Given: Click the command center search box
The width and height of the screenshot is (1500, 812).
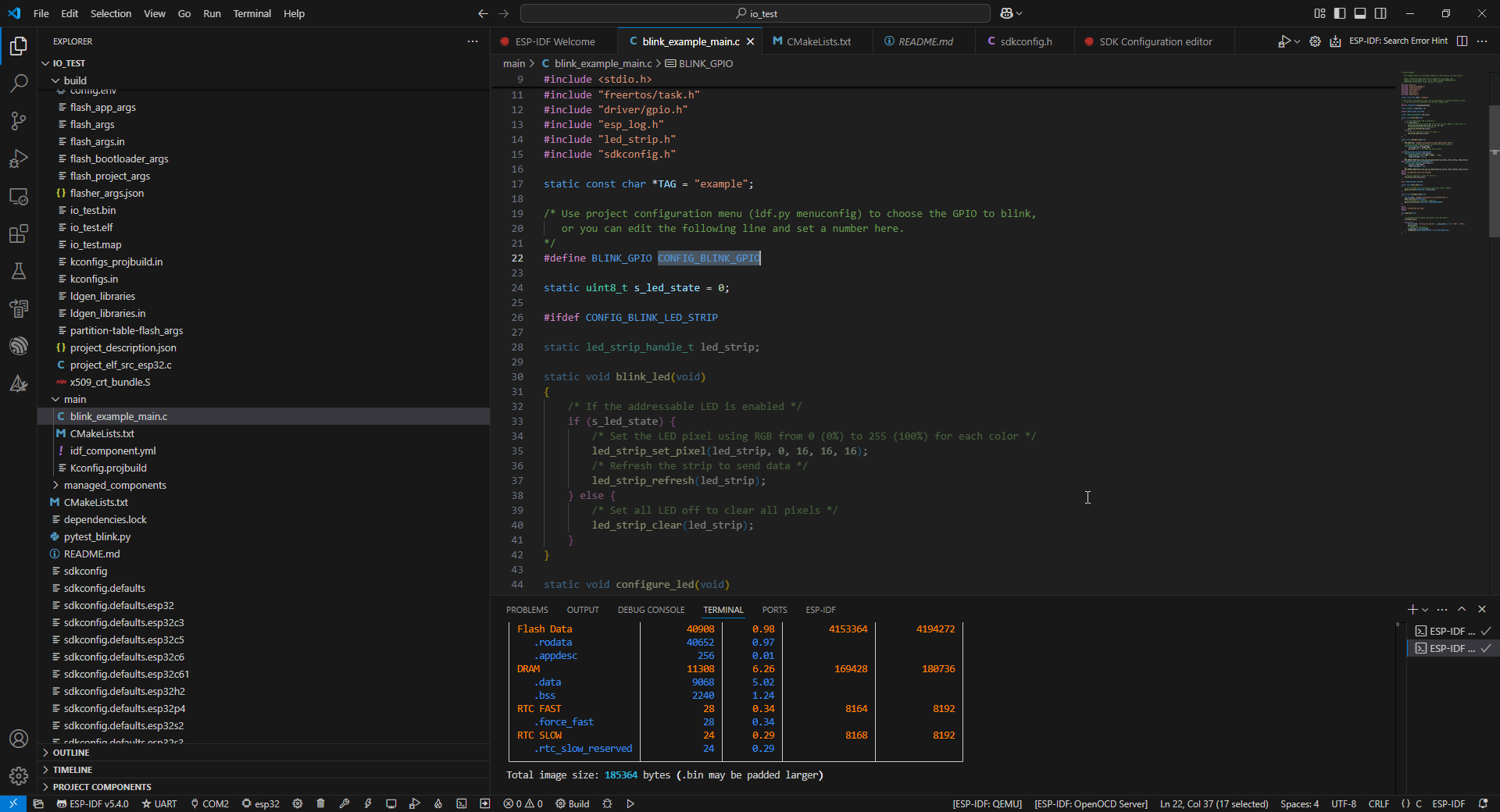Looking at the screenshot, I should coord(755,13).
